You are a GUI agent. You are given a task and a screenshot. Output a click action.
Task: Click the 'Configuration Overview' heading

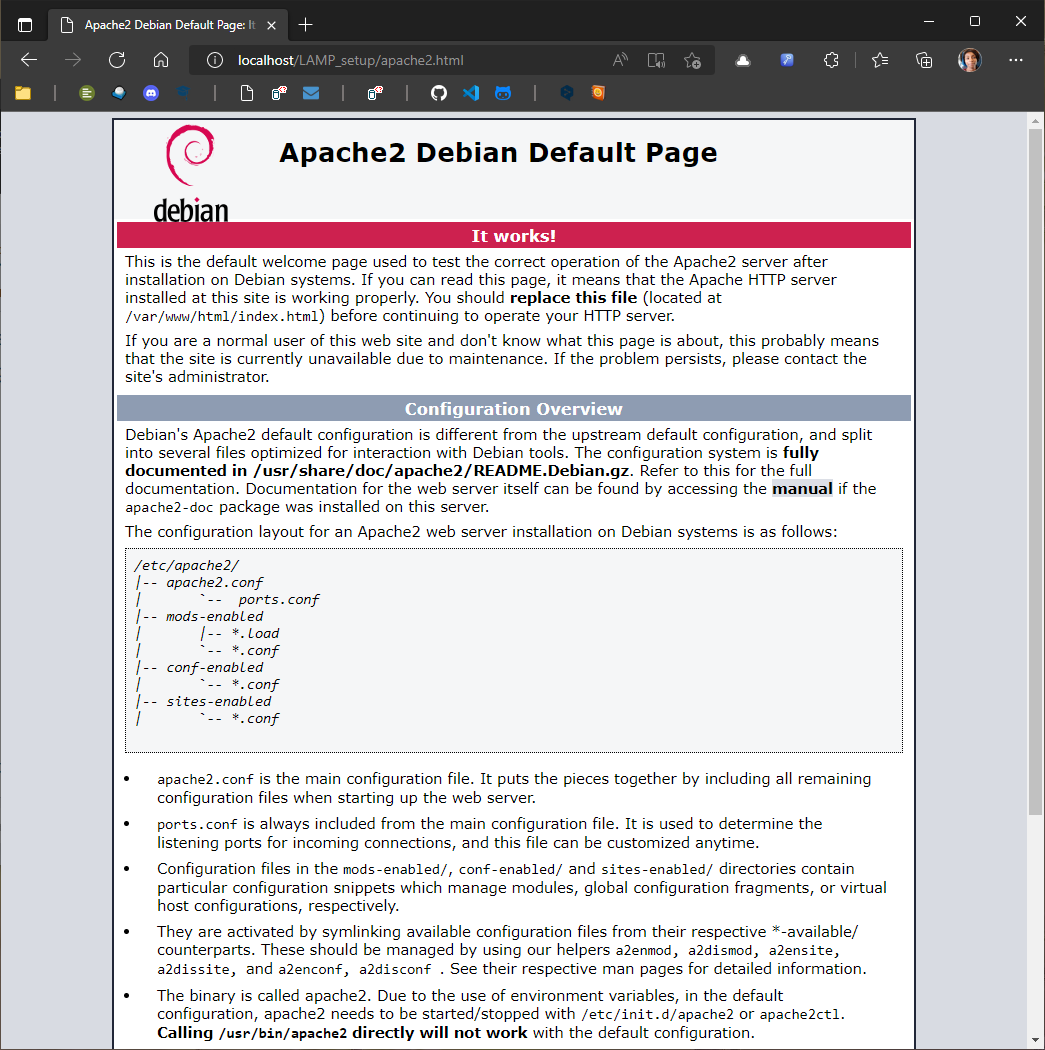coord(513,409)
